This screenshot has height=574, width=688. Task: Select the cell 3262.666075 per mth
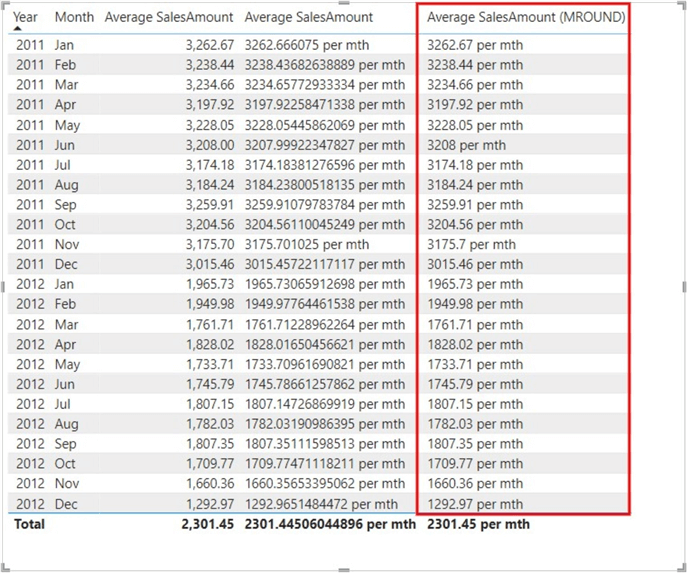pos(307,45)
